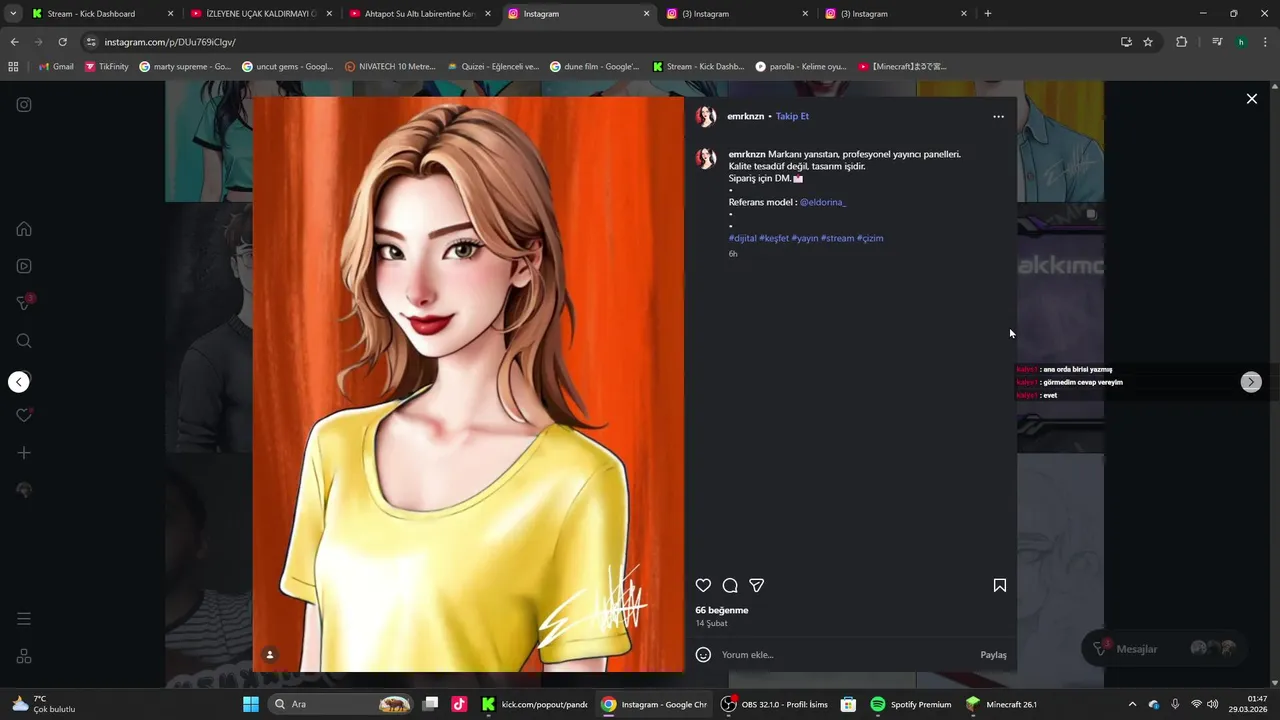Open Spotify Premium from the taskbar
The image size is (1280, 720).
tap(911, 704)
